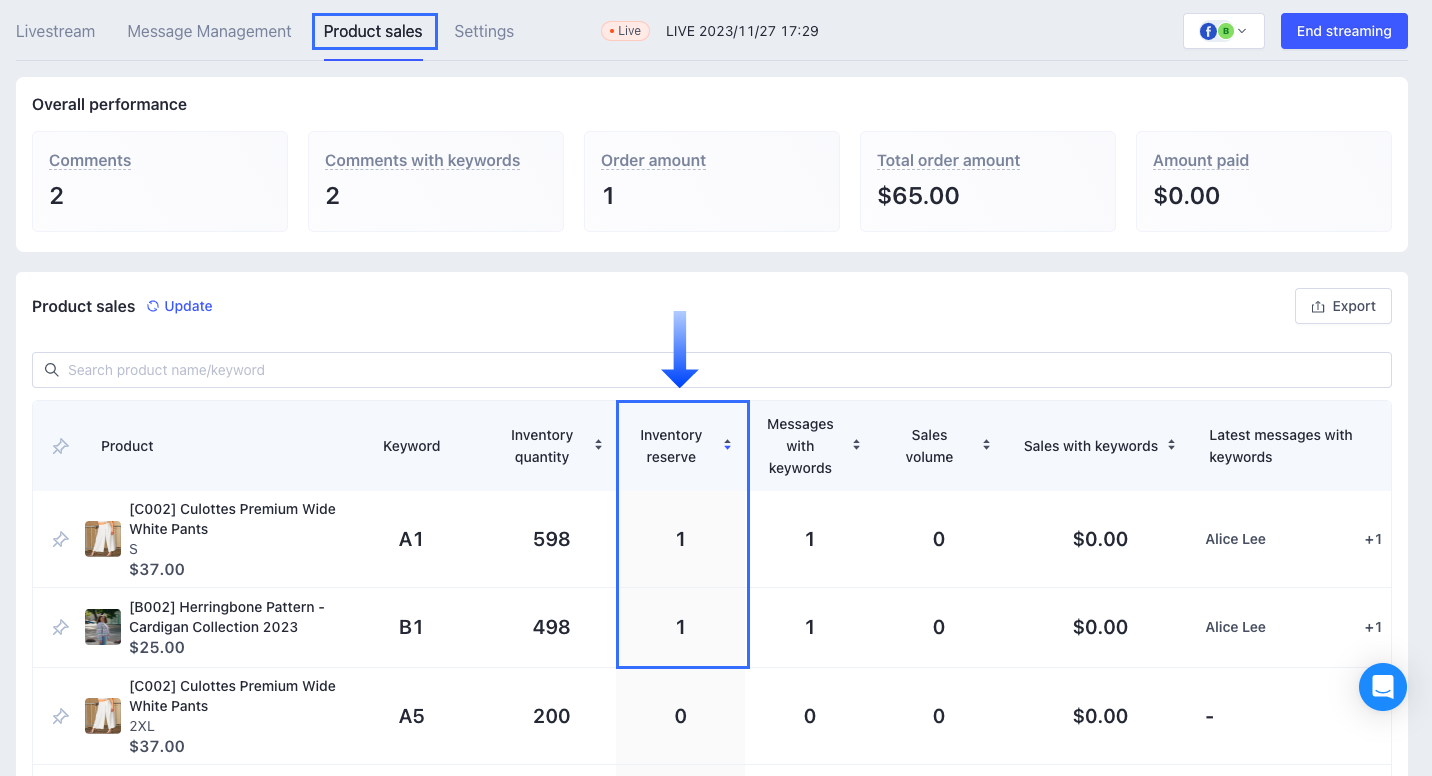Sort by Sales volume column
The width and height of the screenshot is (1432, 776).
coord(986,445)
